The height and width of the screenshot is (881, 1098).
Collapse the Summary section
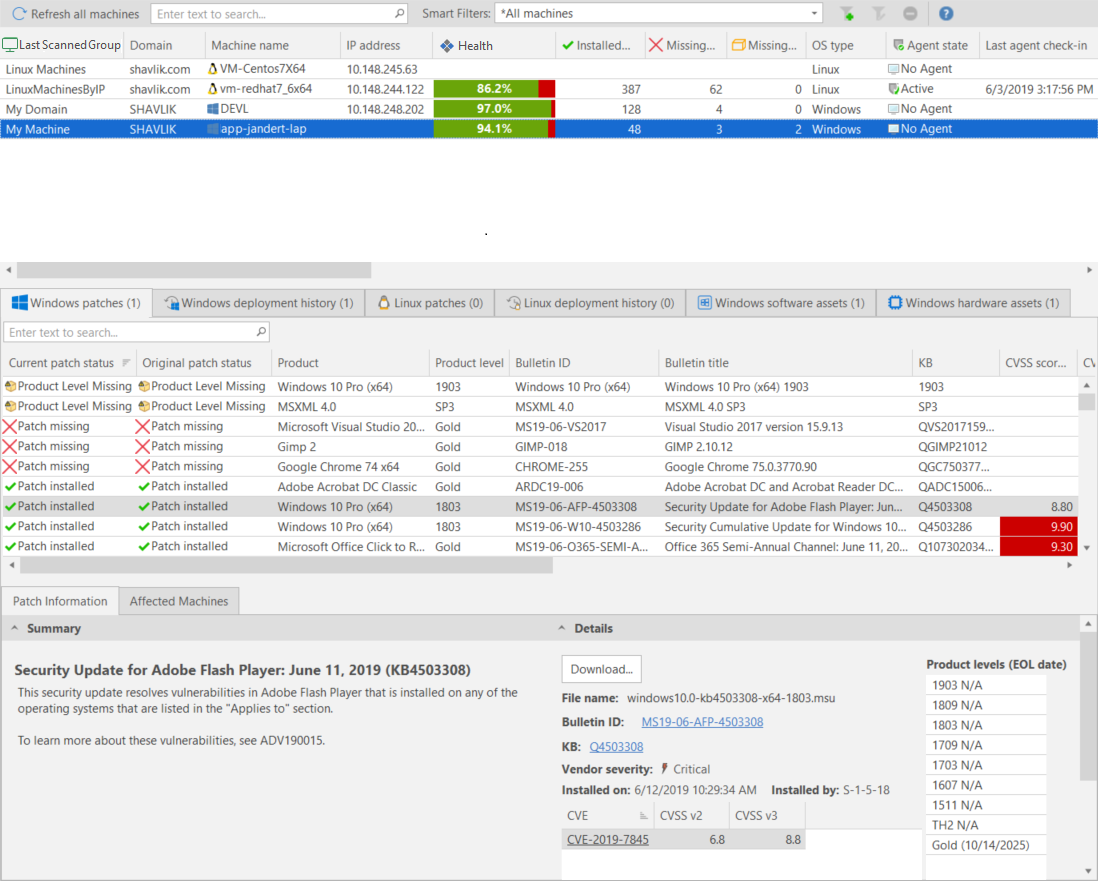click(x=14, y=628)
